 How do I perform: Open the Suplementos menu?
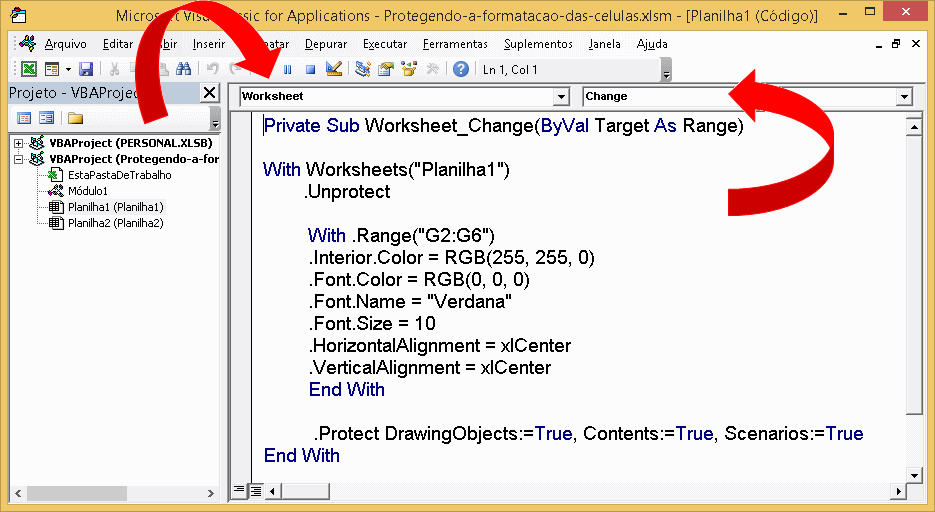(538, 44)
